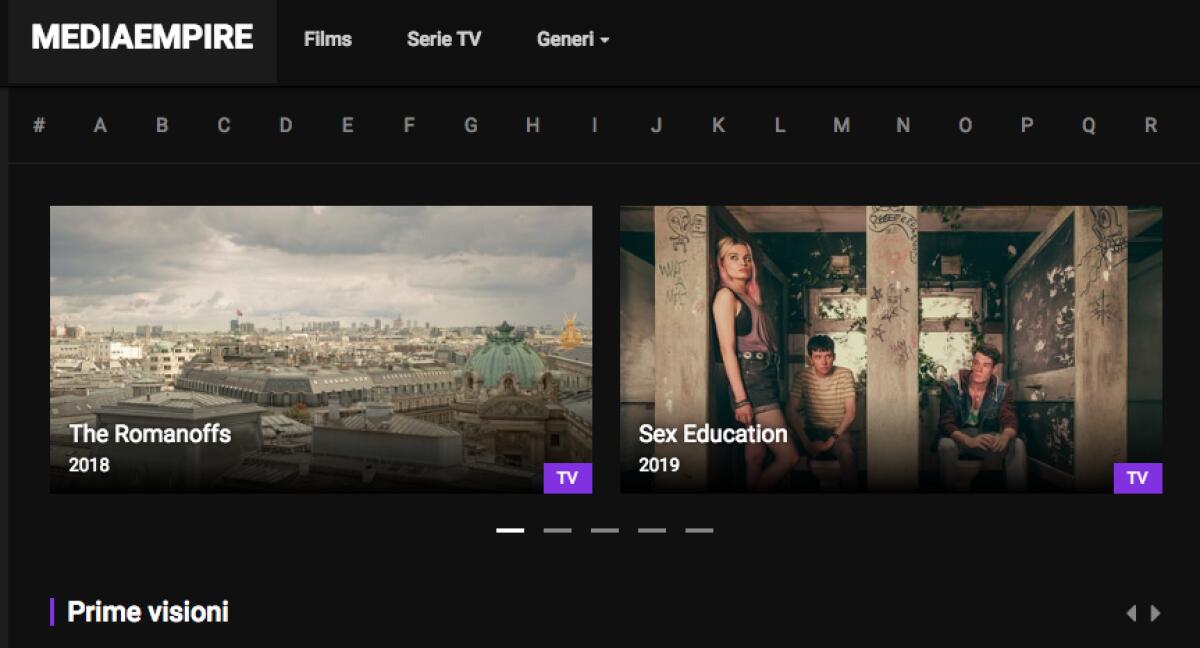Click the MEDIAEMPIRE logo
1200x648 pixels.
(142, 38)
